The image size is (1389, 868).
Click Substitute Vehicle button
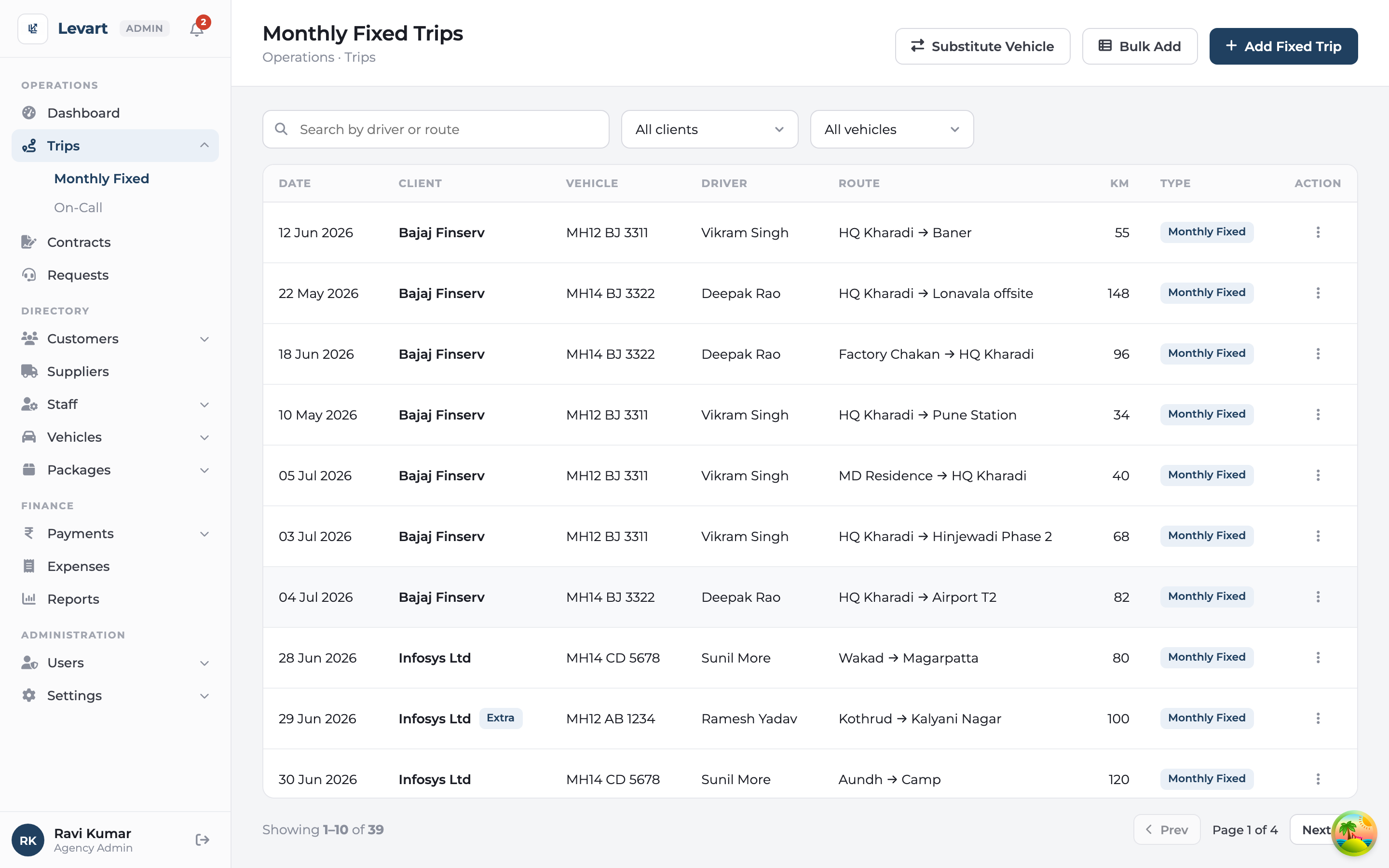coord(982,46)
